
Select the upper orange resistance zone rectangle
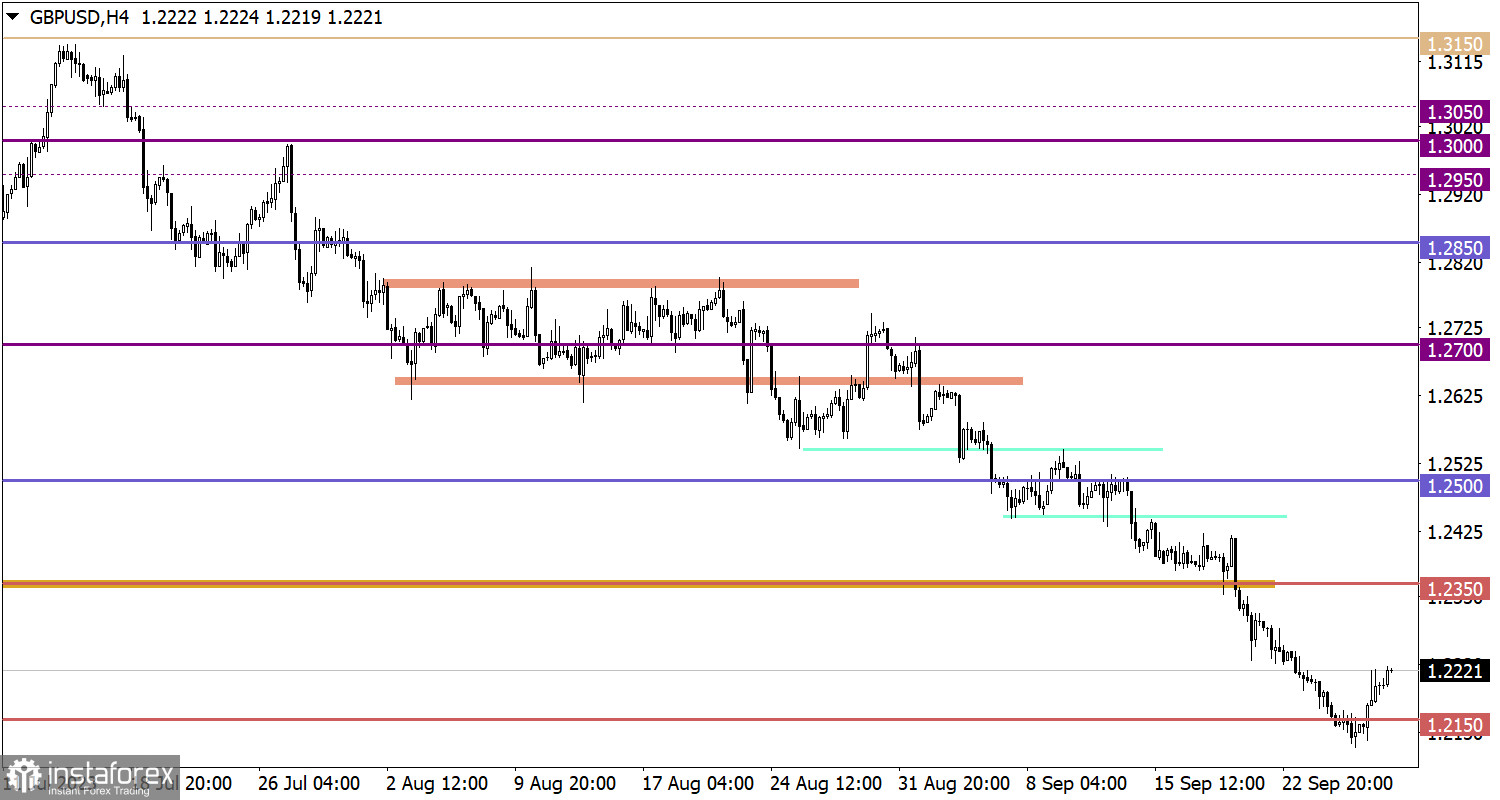[x=621, y=283]
